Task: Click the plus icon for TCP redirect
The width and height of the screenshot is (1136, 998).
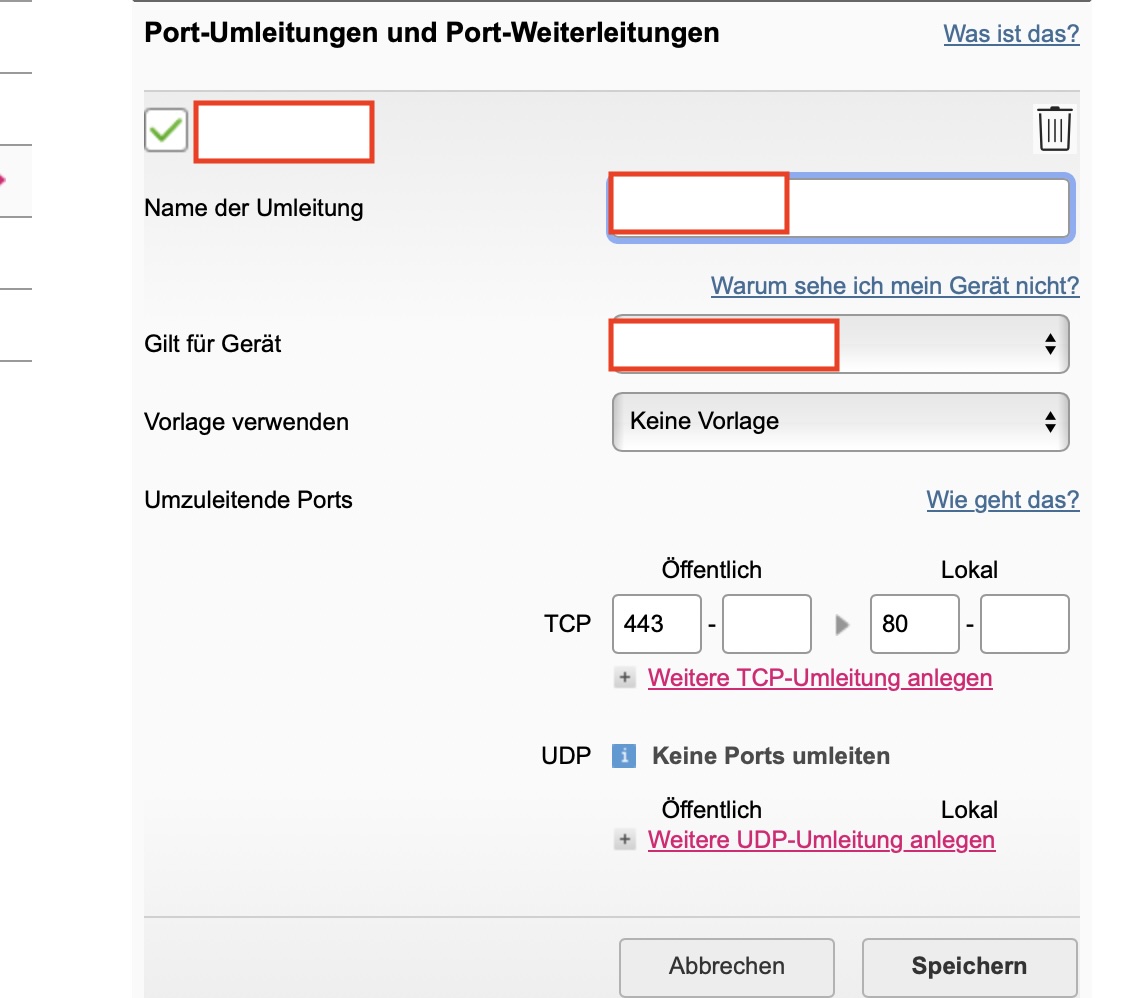Action: coord(625,678)
